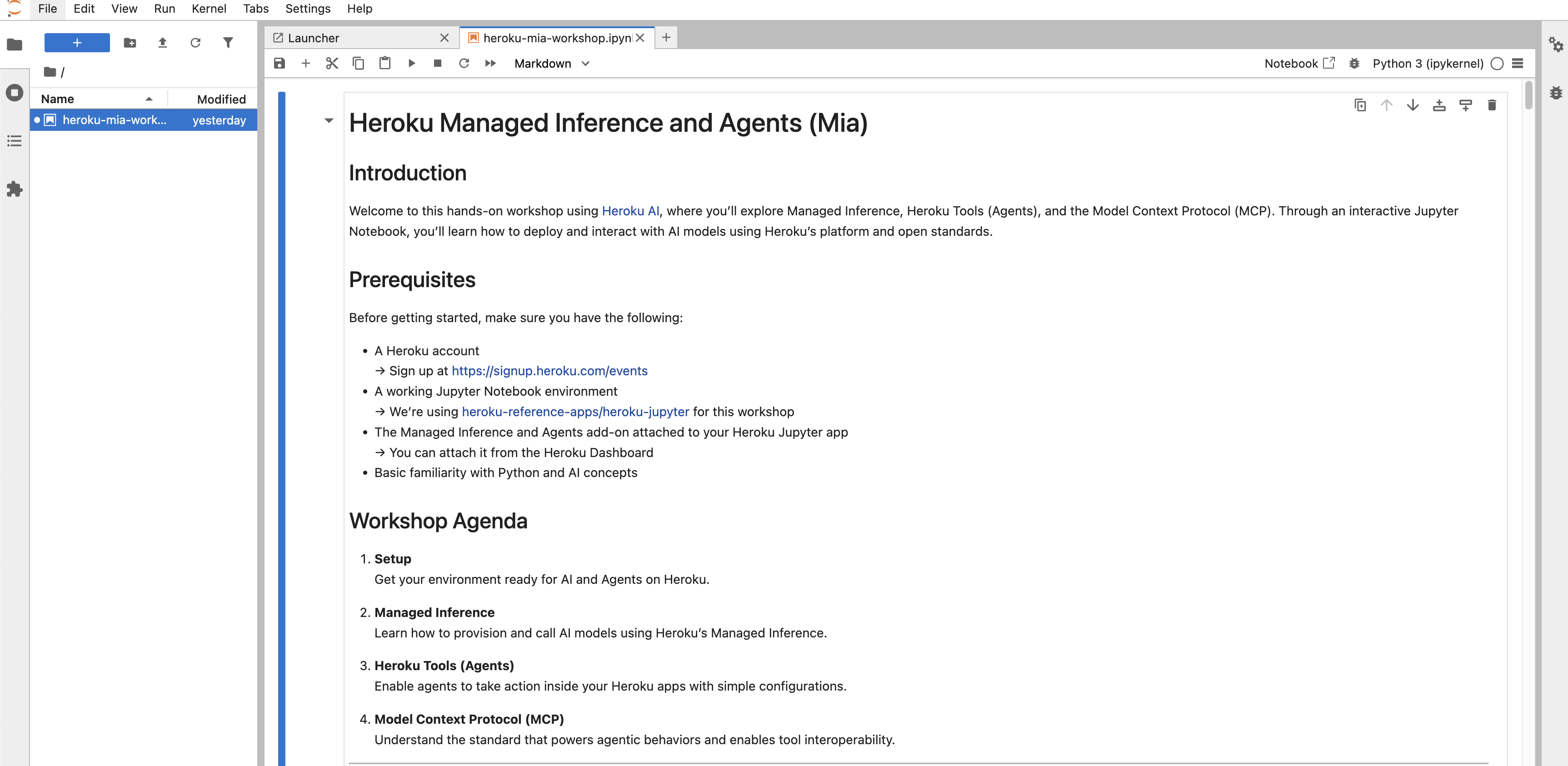
Task: Insert a cell below with toolbar plus
Action: click(305, 63)
